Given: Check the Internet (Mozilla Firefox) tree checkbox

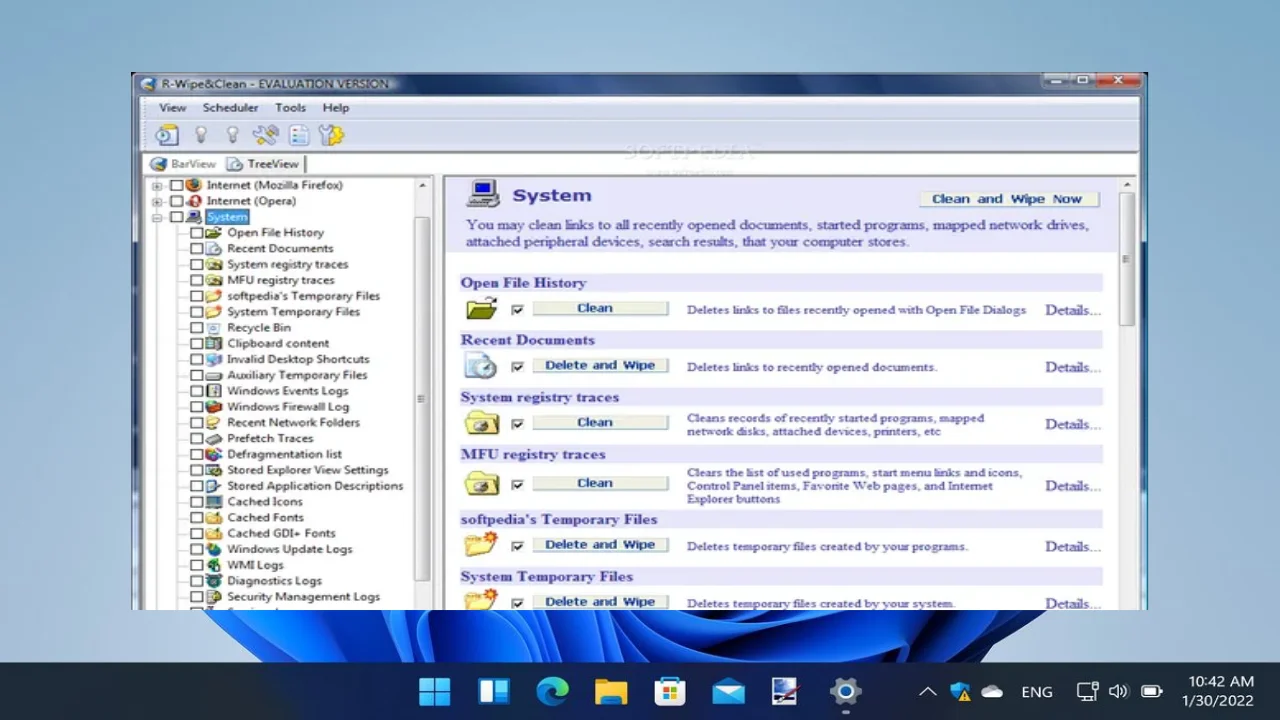Looking at the screenshot, I should coord(177,185).
